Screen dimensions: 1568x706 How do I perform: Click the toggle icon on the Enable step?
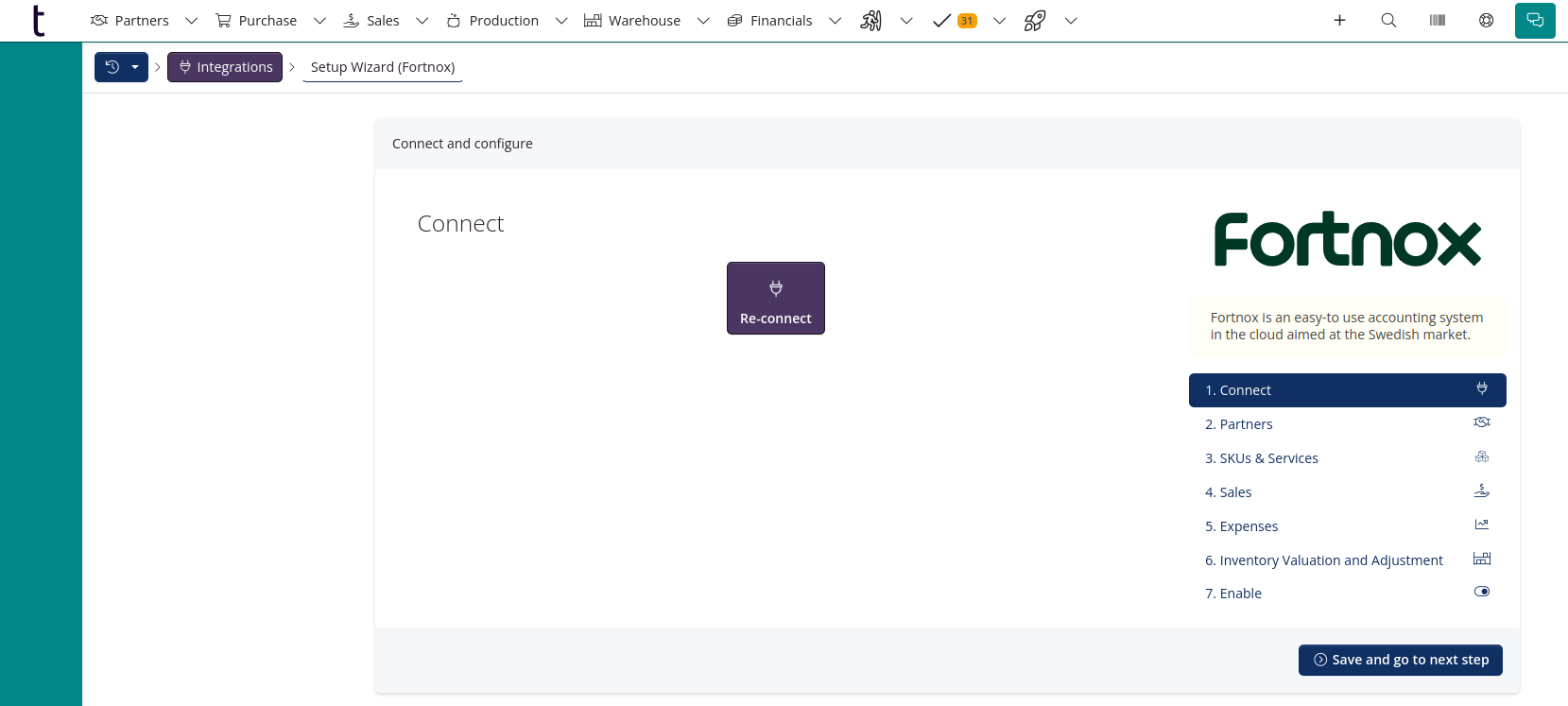click(1482, 592)
